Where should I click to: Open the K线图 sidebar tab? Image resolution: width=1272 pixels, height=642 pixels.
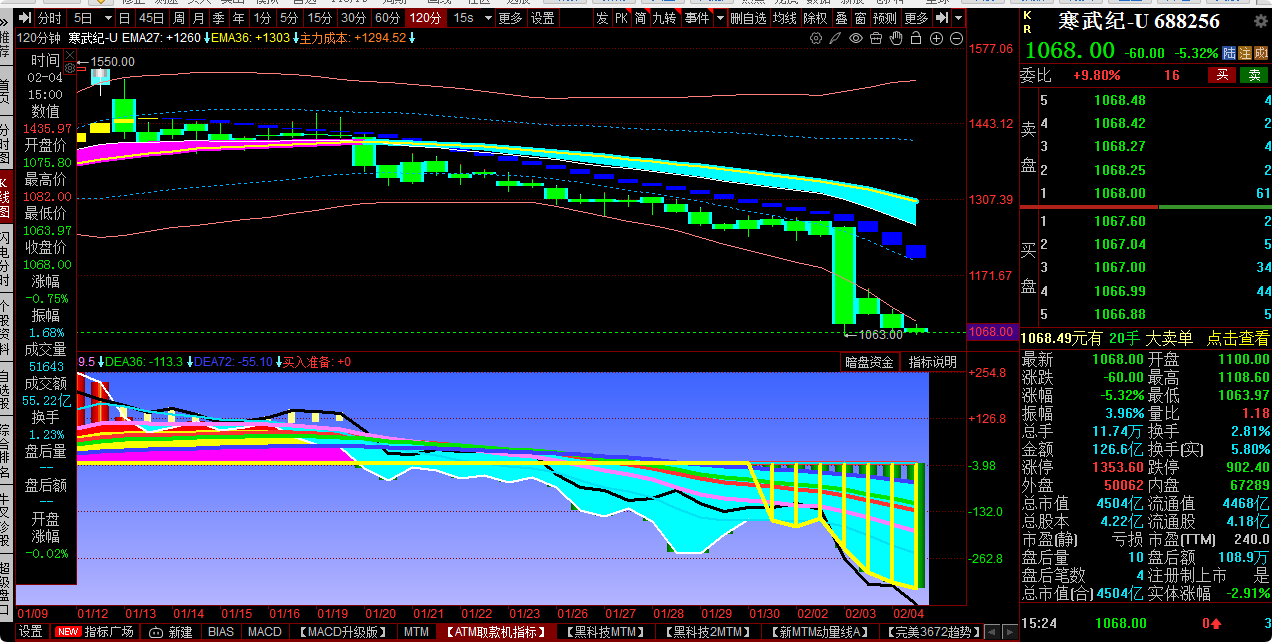pyautogui.click(x=6, y=195)
